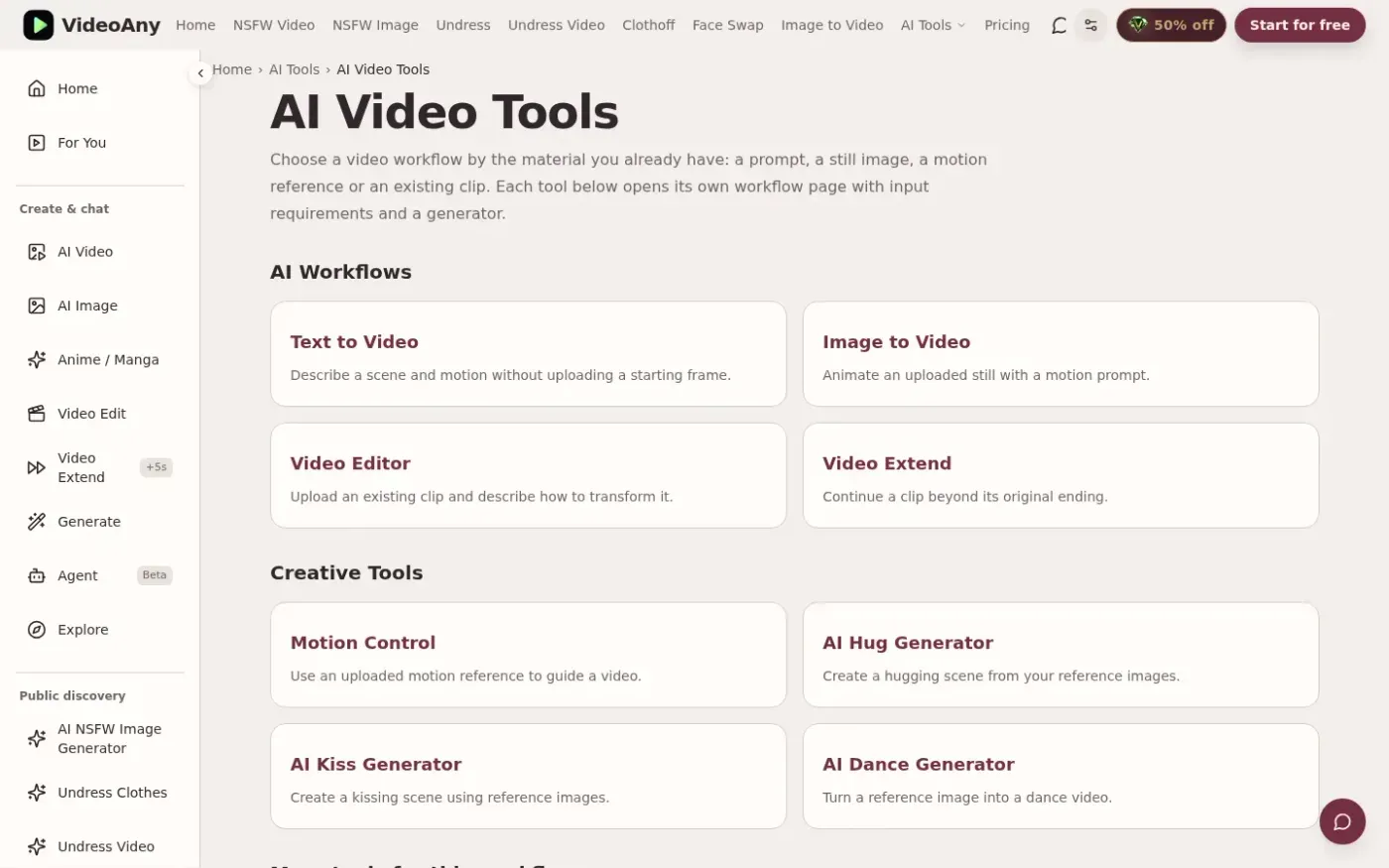Open the floating chat support button

1342,821
